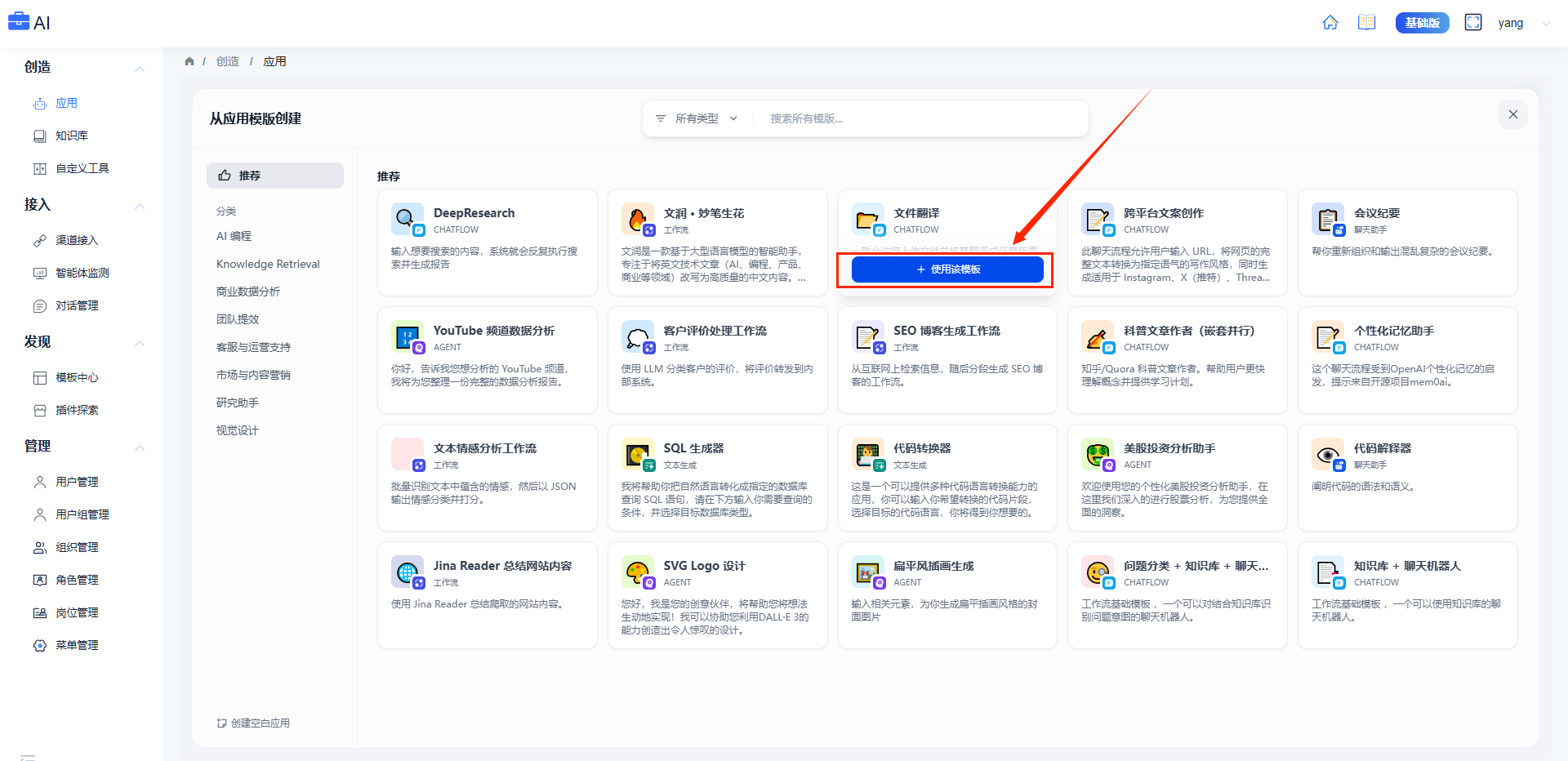Screen dimensions: 1568x761
Task: Click the SQL 生成器 template icon
Action: pos(636,454)
